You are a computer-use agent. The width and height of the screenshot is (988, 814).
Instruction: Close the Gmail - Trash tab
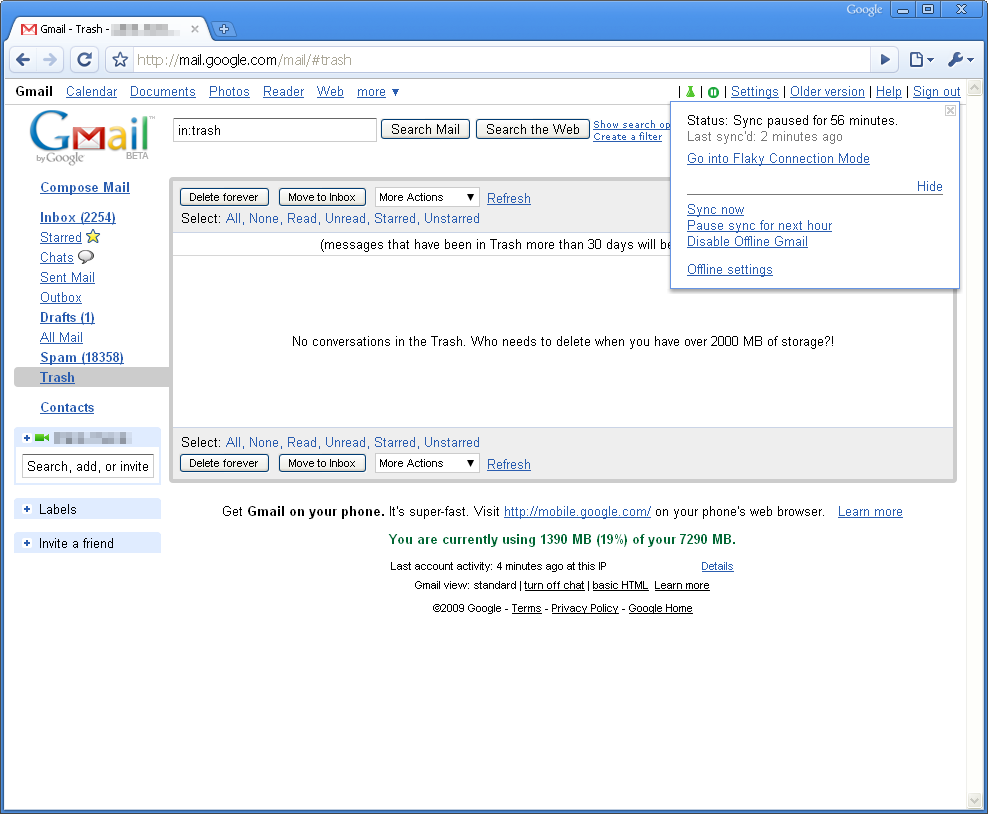click(x=195, y=29)
